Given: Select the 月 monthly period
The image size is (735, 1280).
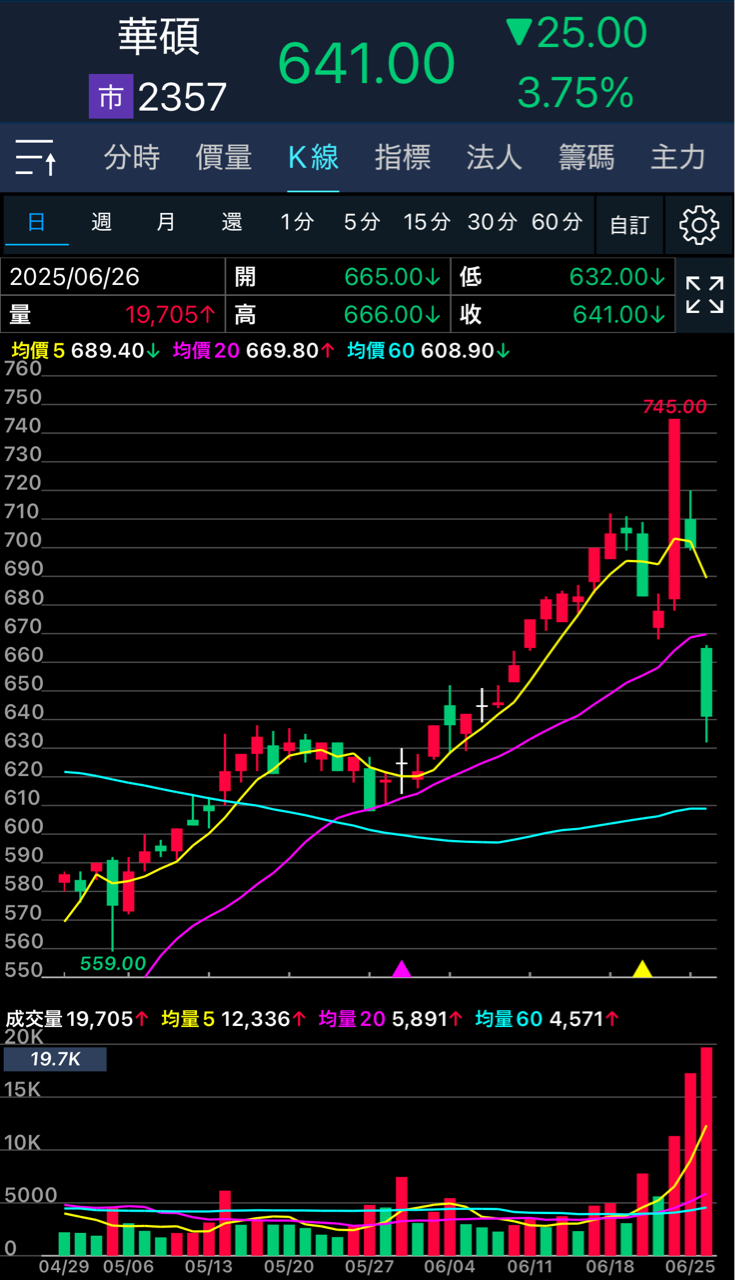Looking at the screenshot, I should [x=166, y=222].
